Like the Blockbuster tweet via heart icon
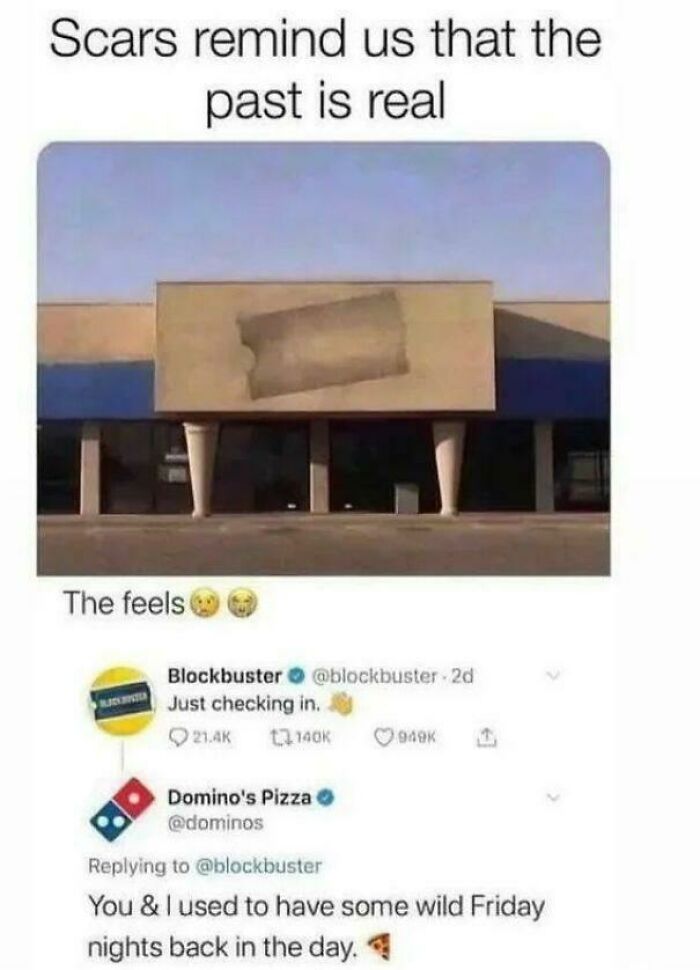Screen dimensions: 700x970 coord(384,737)
